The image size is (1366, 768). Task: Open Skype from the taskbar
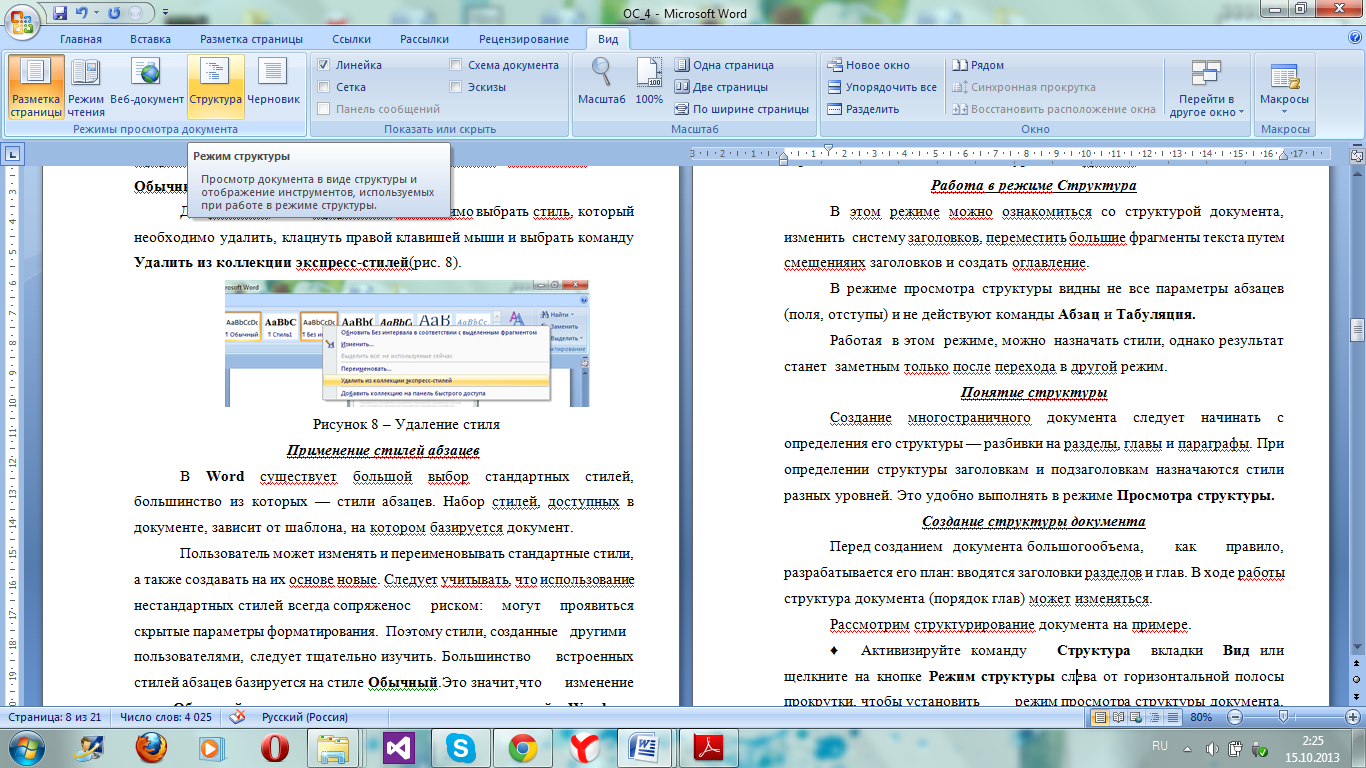(461, 747)
